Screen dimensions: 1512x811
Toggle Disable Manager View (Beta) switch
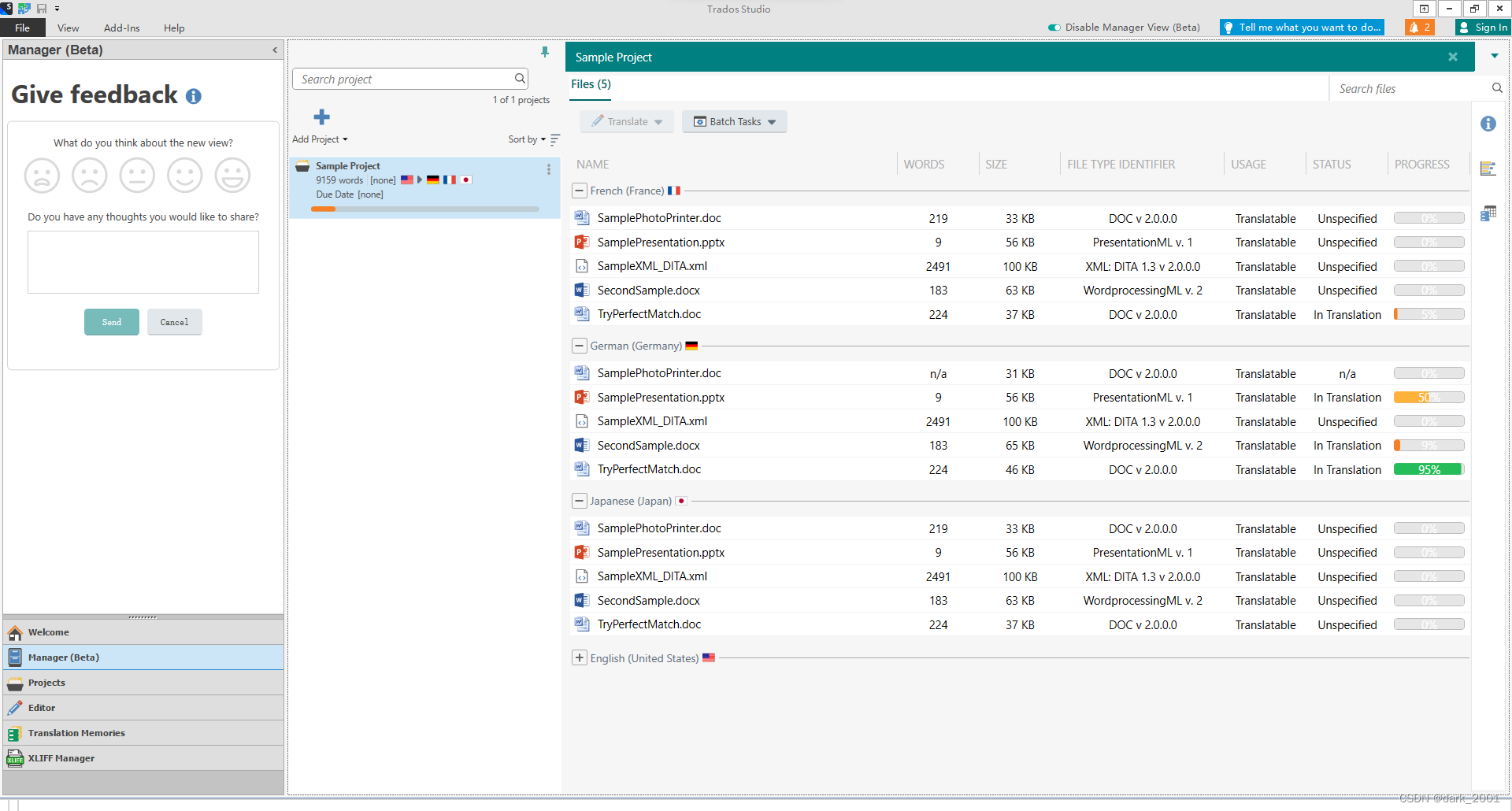click(x=1054, y=28)
